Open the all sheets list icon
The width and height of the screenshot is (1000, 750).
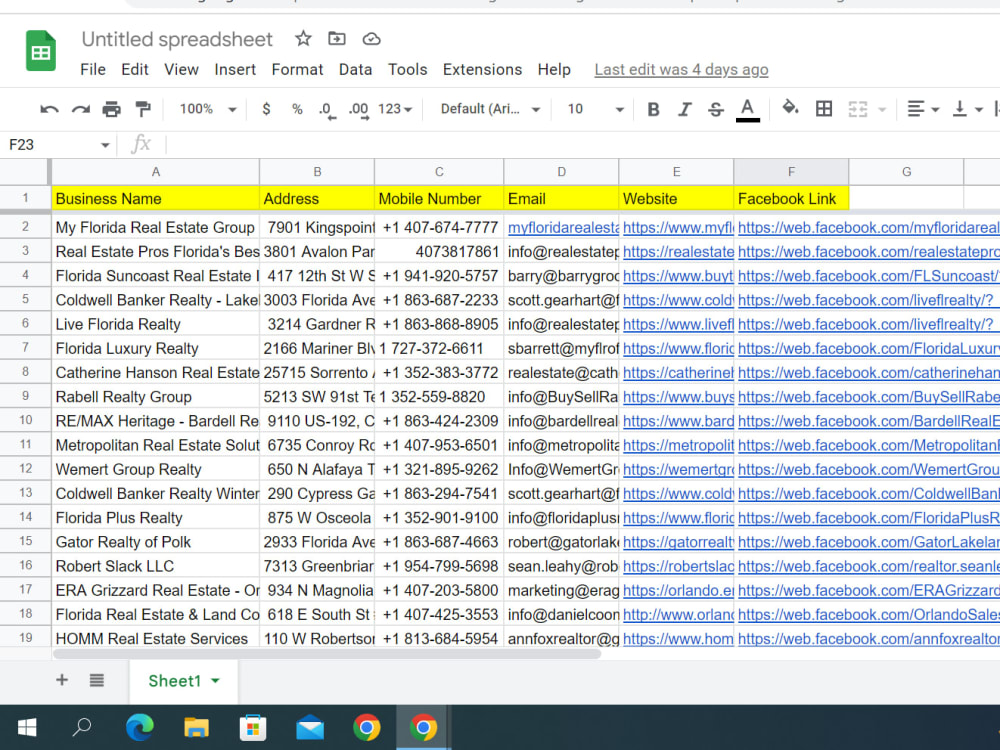(x=96, y=680)
